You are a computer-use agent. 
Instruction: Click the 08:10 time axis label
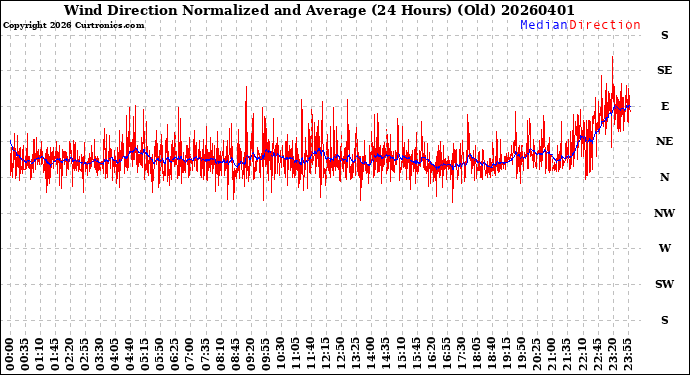[x=220, y=354]
